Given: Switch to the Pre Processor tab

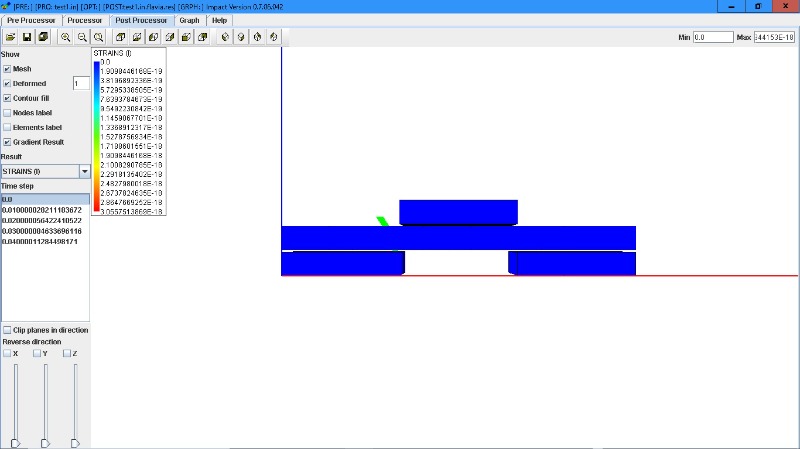Looking at the screenshot, I should coord(31,20).
